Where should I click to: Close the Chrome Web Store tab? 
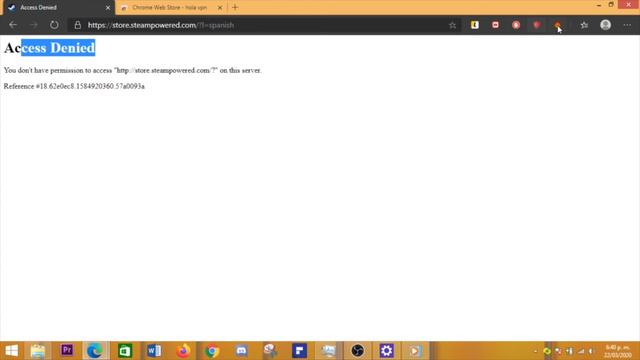click(220, 7)
